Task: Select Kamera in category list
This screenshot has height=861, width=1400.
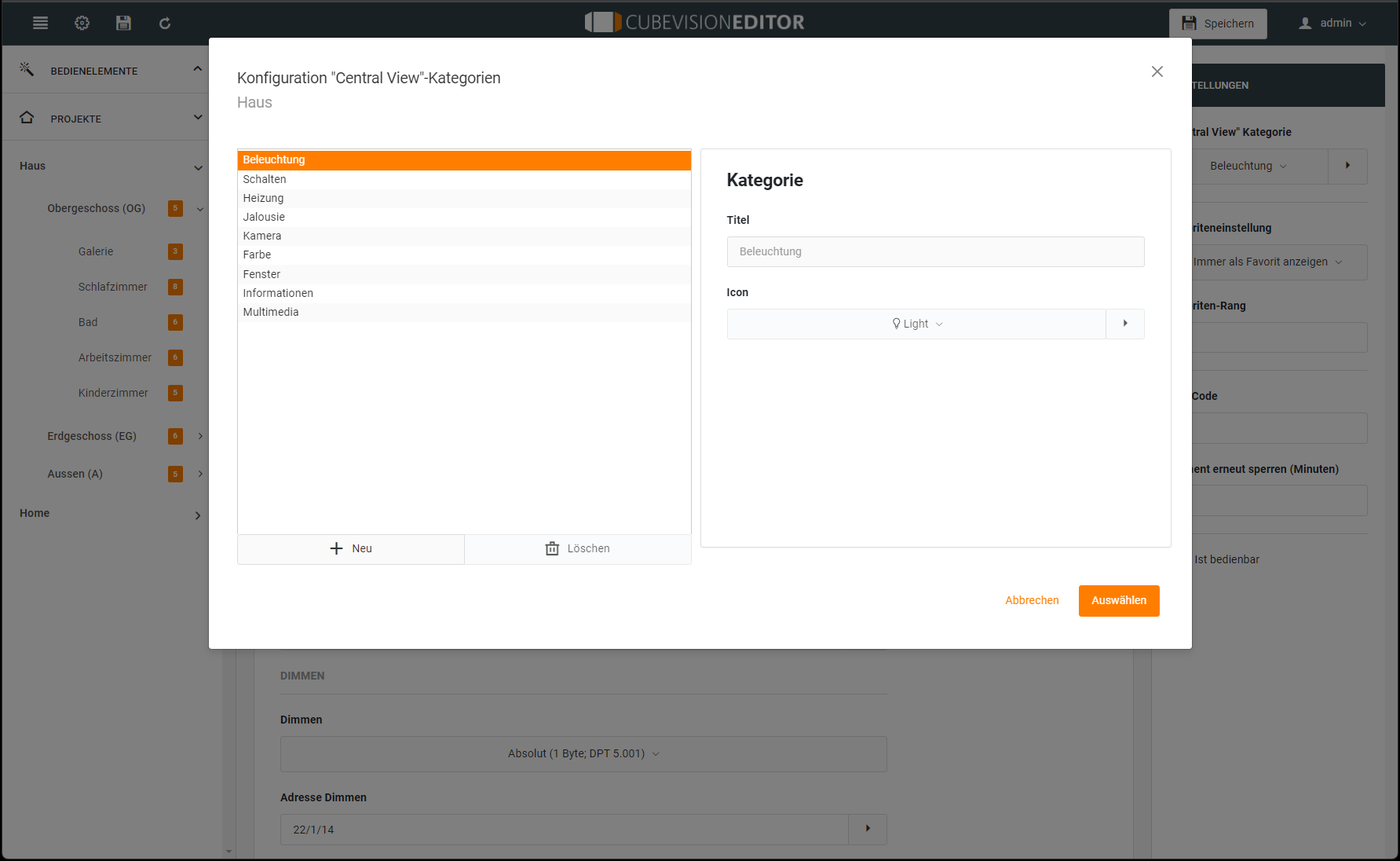Action: point(464,236)
